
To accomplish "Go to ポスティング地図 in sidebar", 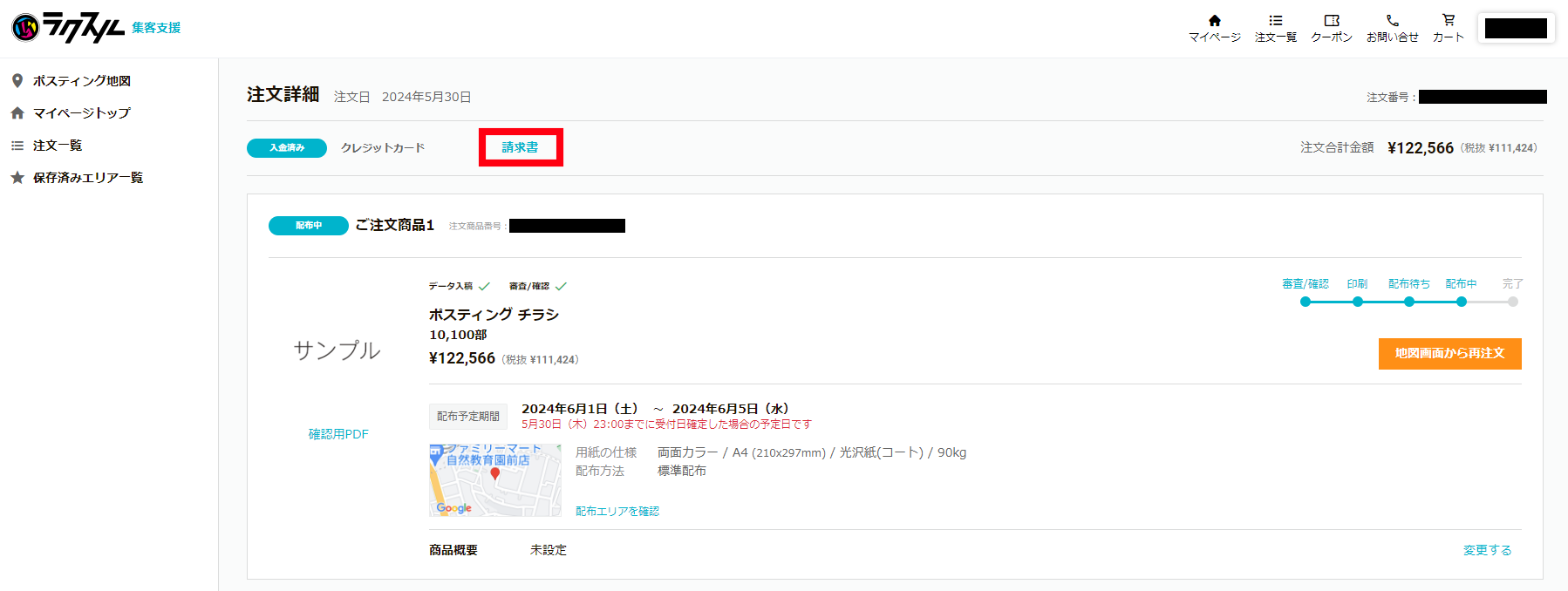I will [82, 81].
